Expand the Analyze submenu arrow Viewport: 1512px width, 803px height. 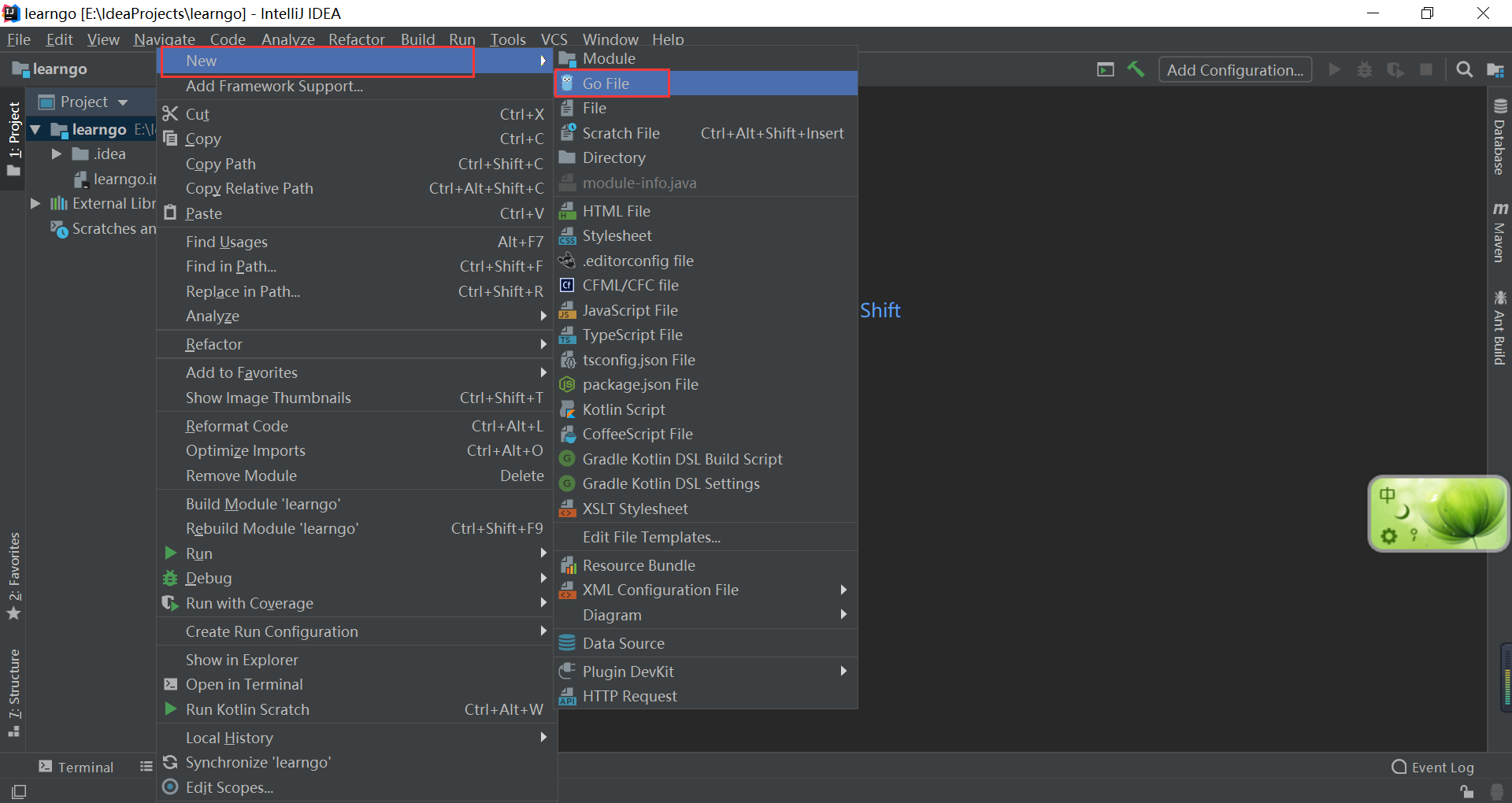click(x=543, y=316)
